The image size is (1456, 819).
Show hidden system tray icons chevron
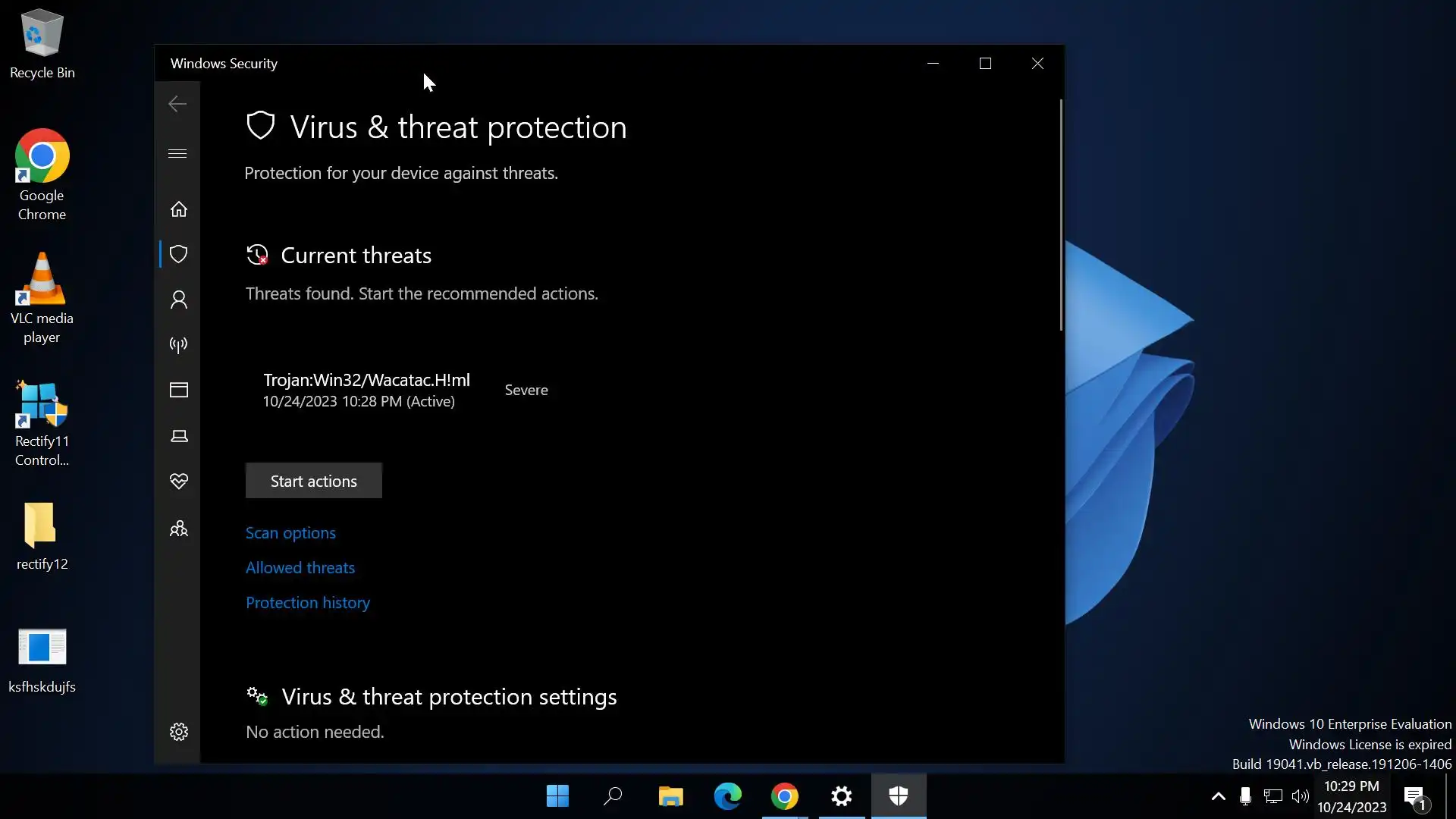pos(1218,796)
